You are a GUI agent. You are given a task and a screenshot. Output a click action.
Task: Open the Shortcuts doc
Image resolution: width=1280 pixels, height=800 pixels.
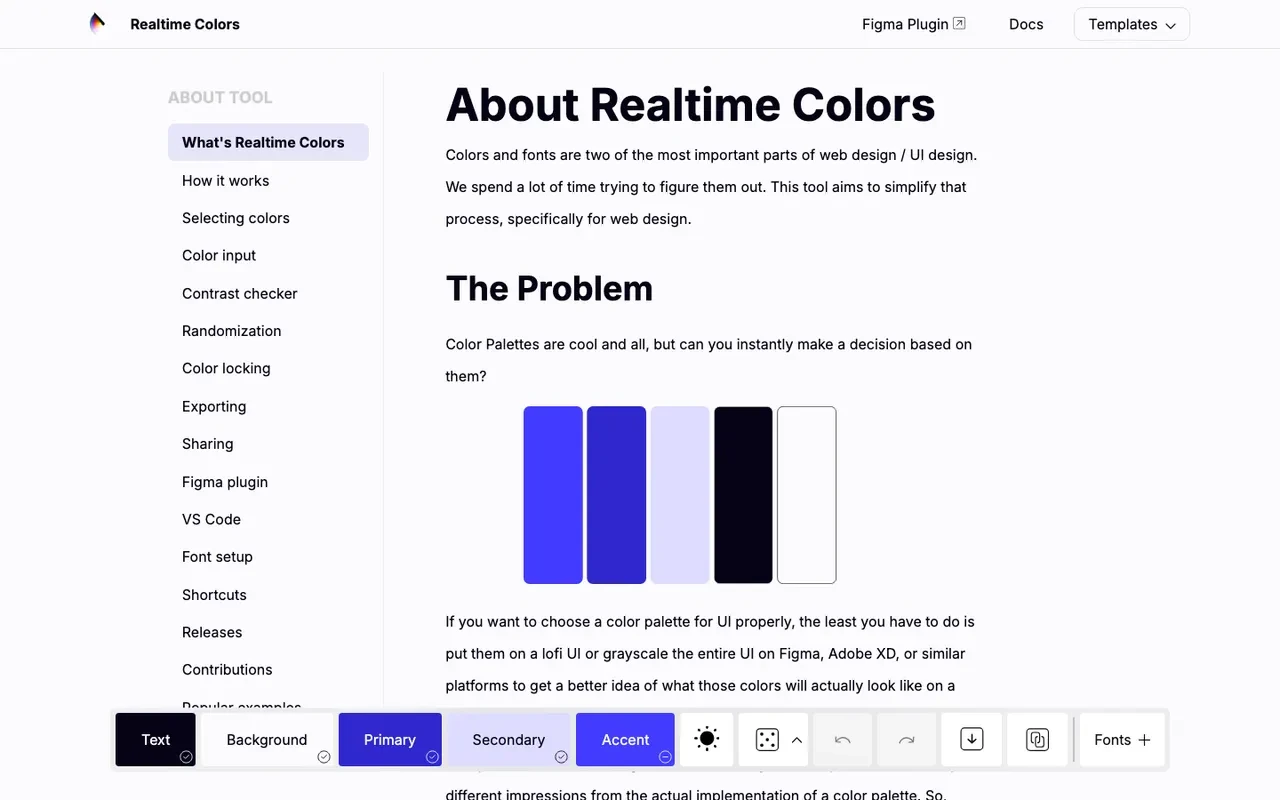coord(214,595)
